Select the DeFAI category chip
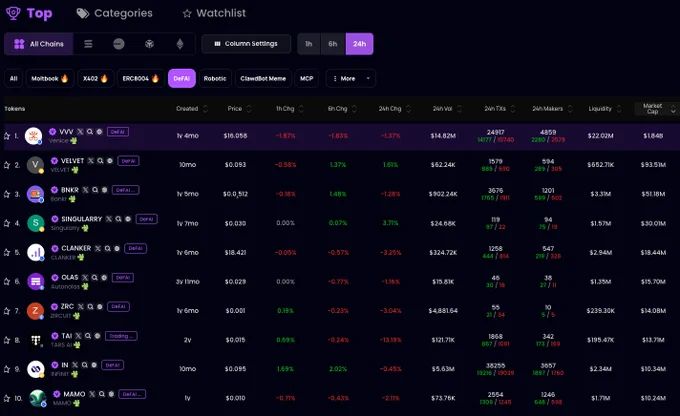This screenshot has height=416, width=680. pyautogui.click(x=182, y=79)
